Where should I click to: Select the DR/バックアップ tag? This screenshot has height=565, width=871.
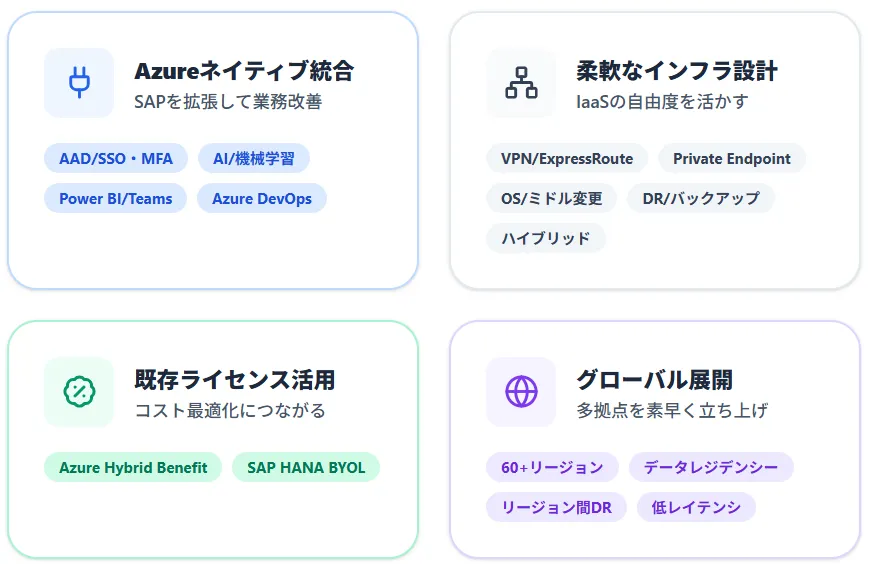point(701,199)
